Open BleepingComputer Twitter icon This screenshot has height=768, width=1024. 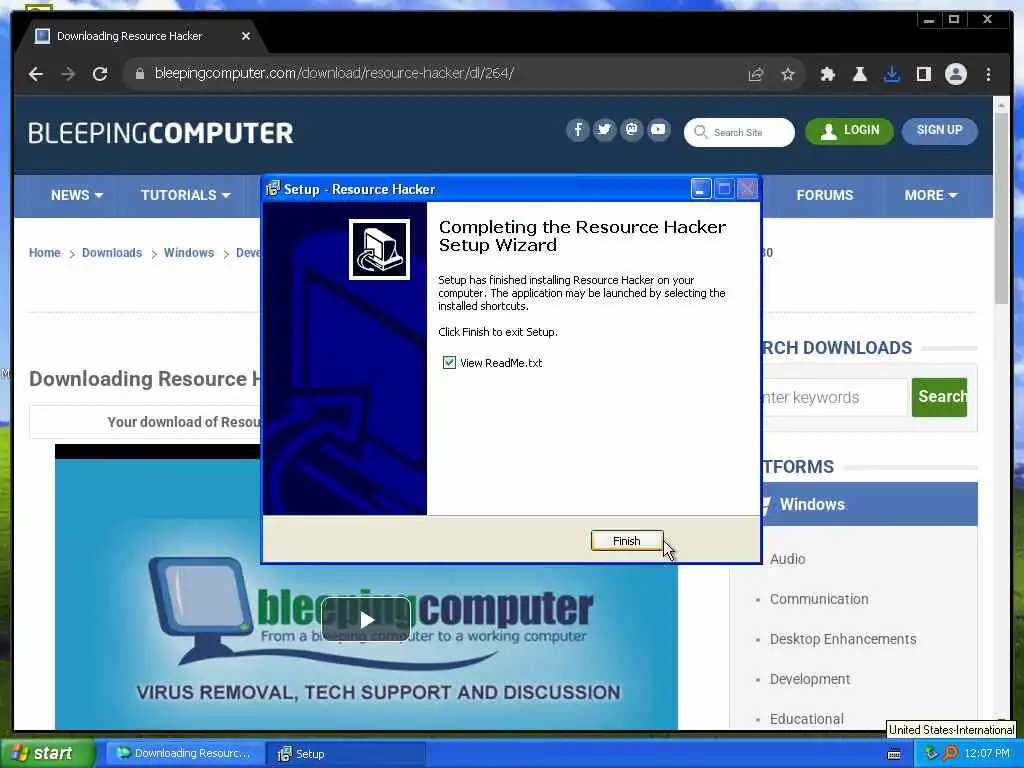[x=605, y=129]
